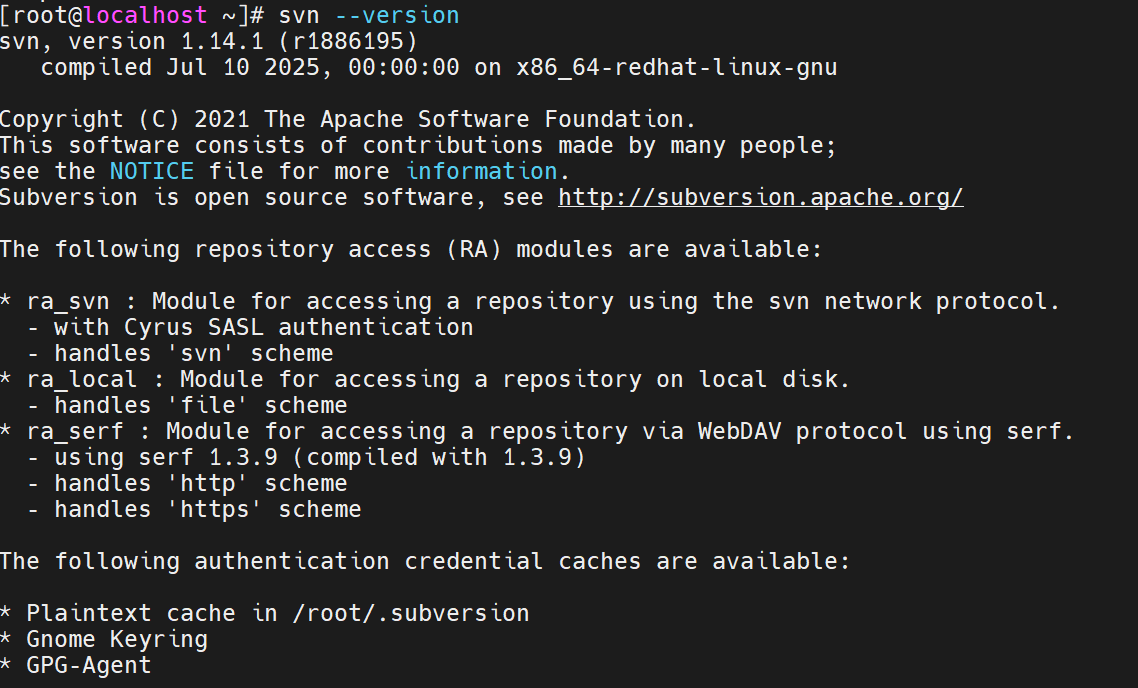Click 'Plaintext cache in /root/.subversion' line

[265, 613]
